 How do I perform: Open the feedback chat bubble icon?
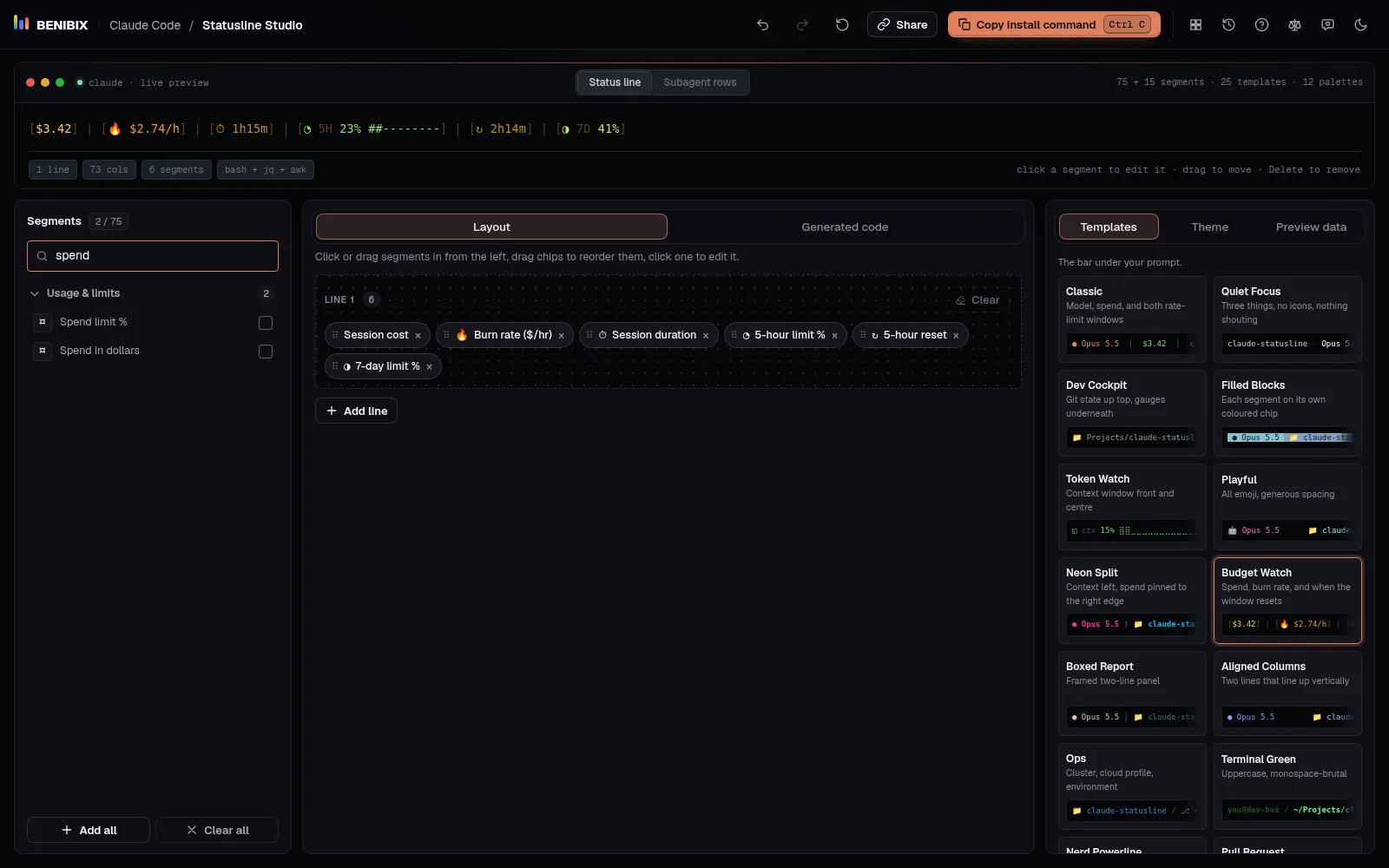[x=1327, y=25]
